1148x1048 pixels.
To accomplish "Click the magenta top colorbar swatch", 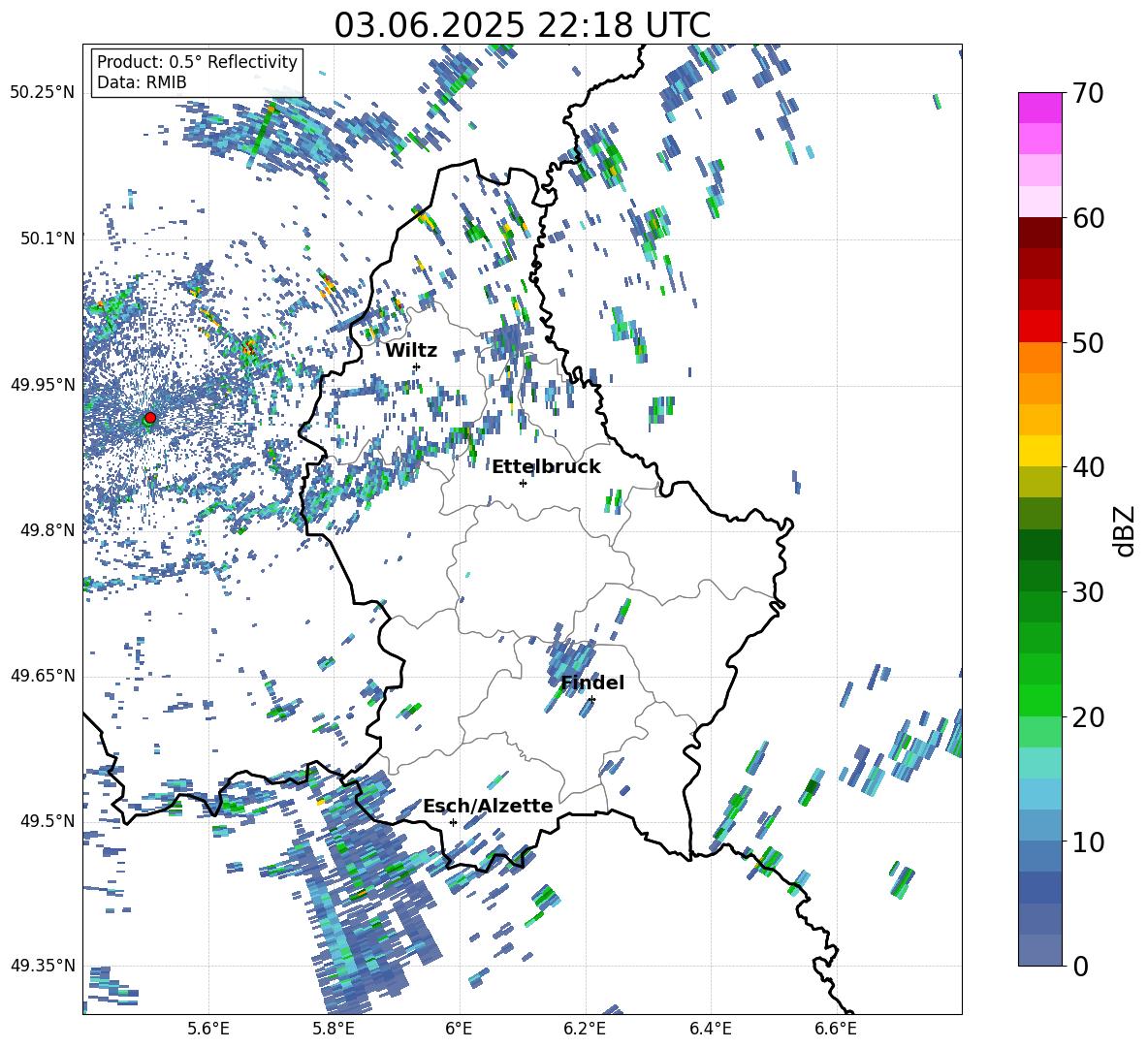I will (x=1040, y=108).
